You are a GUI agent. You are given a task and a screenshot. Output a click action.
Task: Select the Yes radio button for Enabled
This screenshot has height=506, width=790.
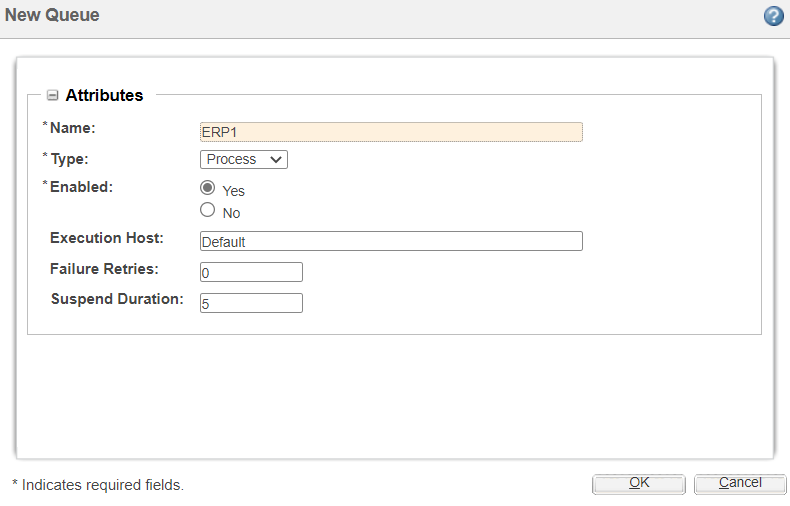(208, 188)
